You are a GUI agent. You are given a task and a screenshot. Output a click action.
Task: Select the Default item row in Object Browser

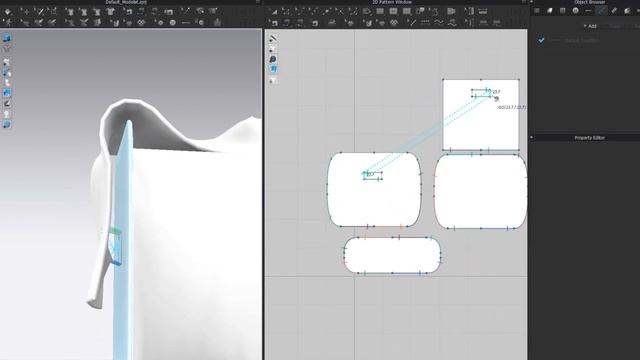585,40
